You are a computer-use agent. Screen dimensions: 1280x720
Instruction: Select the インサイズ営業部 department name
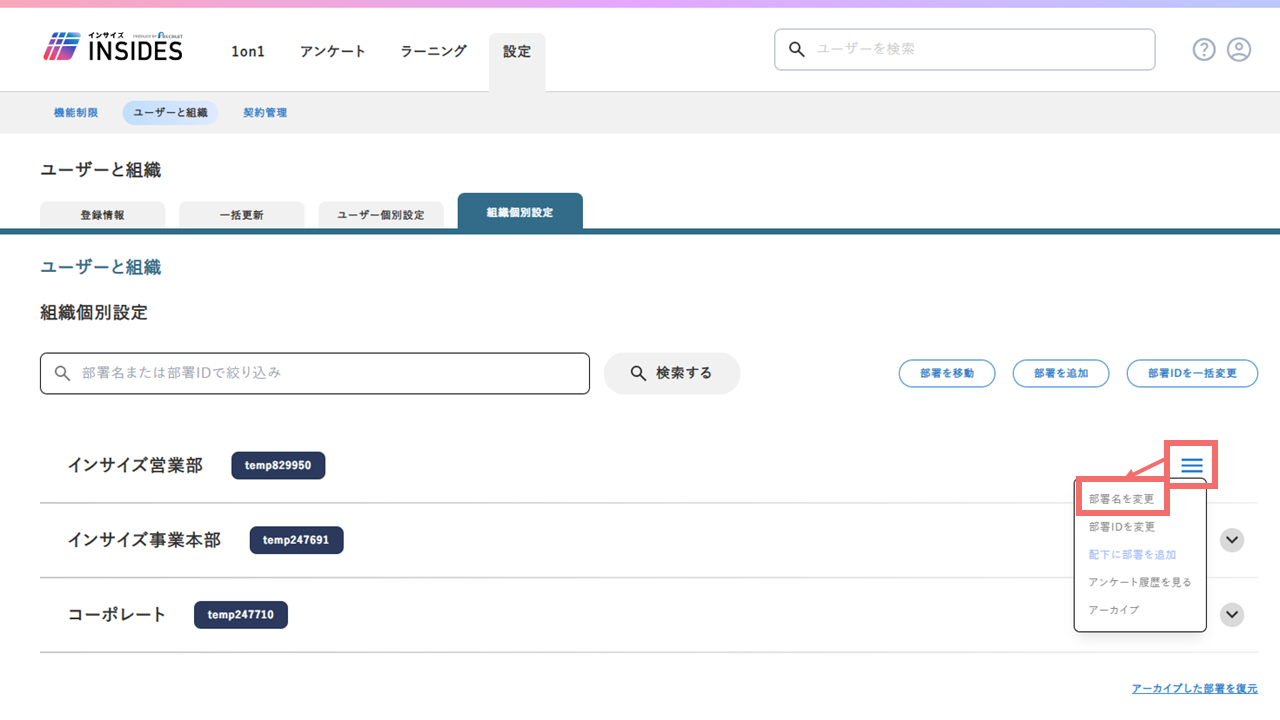(135, 466)
